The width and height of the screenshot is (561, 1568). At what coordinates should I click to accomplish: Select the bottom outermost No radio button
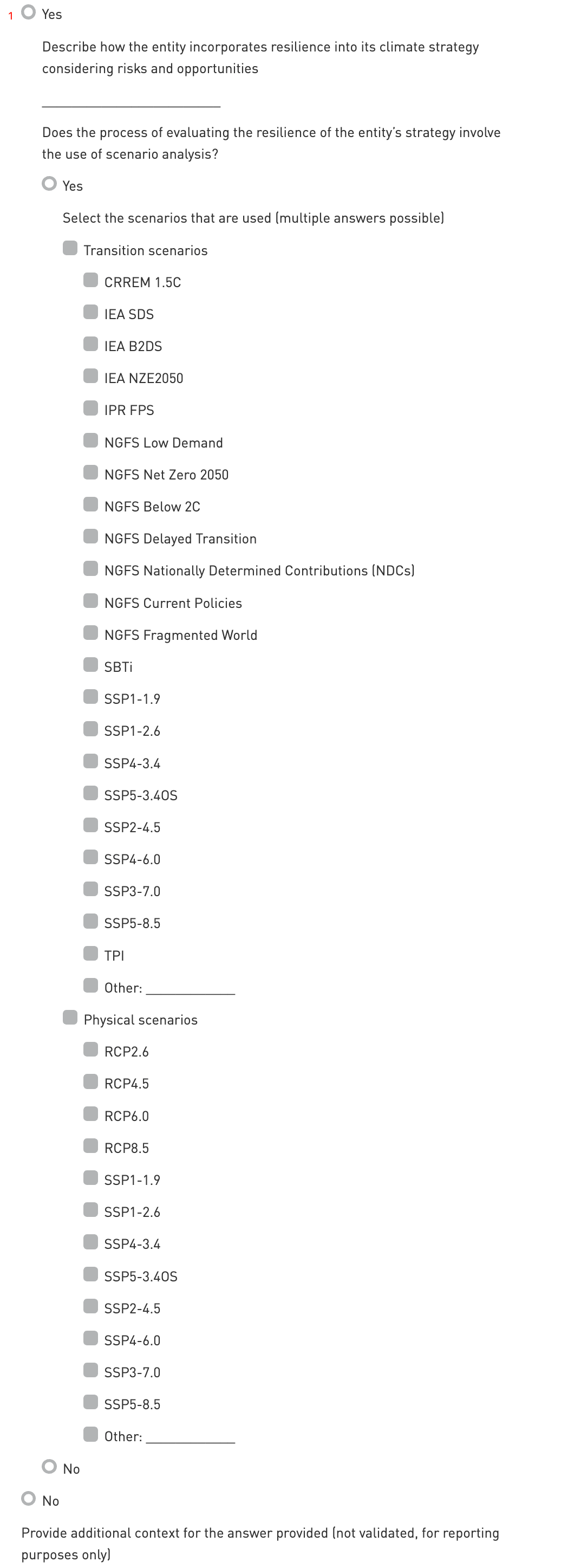click(x=29, y=1499)
